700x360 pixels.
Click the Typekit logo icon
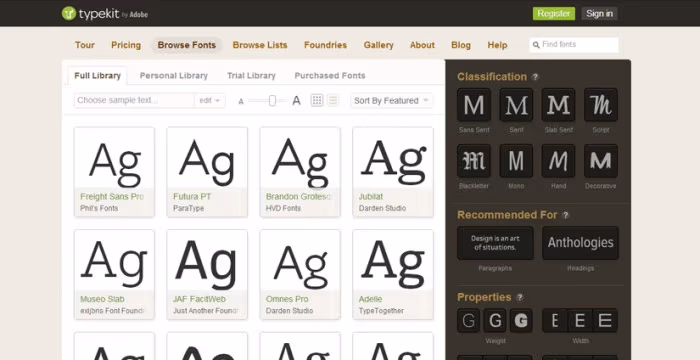click(x=69, y=13)
